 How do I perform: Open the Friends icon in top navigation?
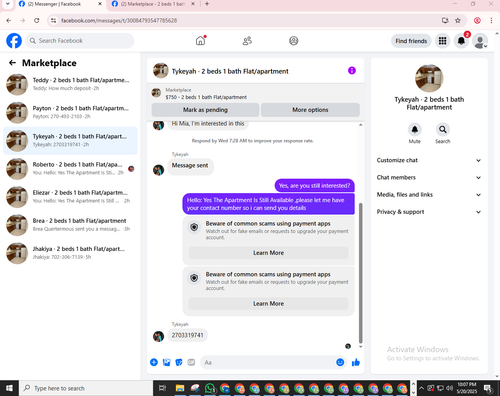[247, 41]
